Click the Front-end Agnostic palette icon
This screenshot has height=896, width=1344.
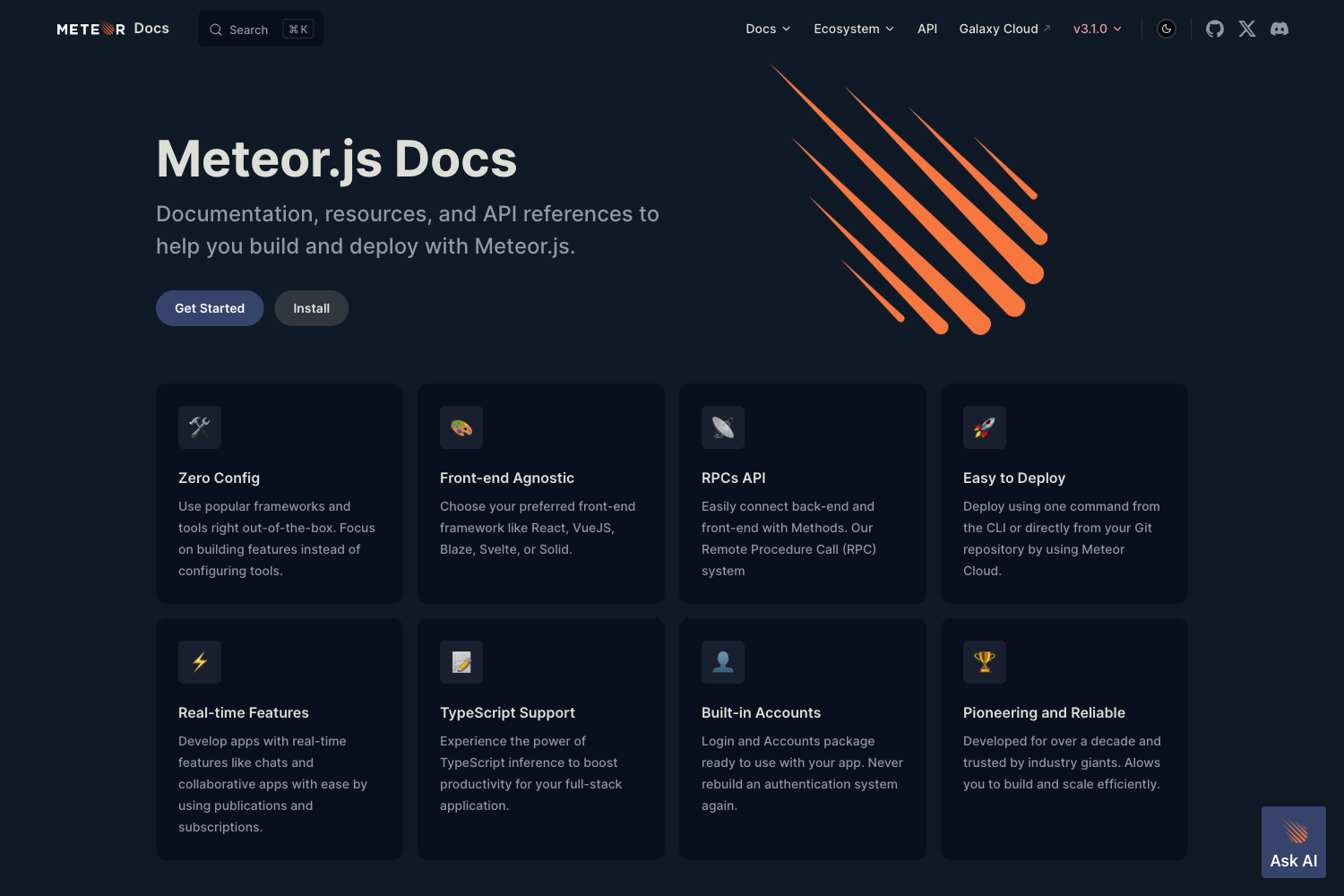coord(461,427)
